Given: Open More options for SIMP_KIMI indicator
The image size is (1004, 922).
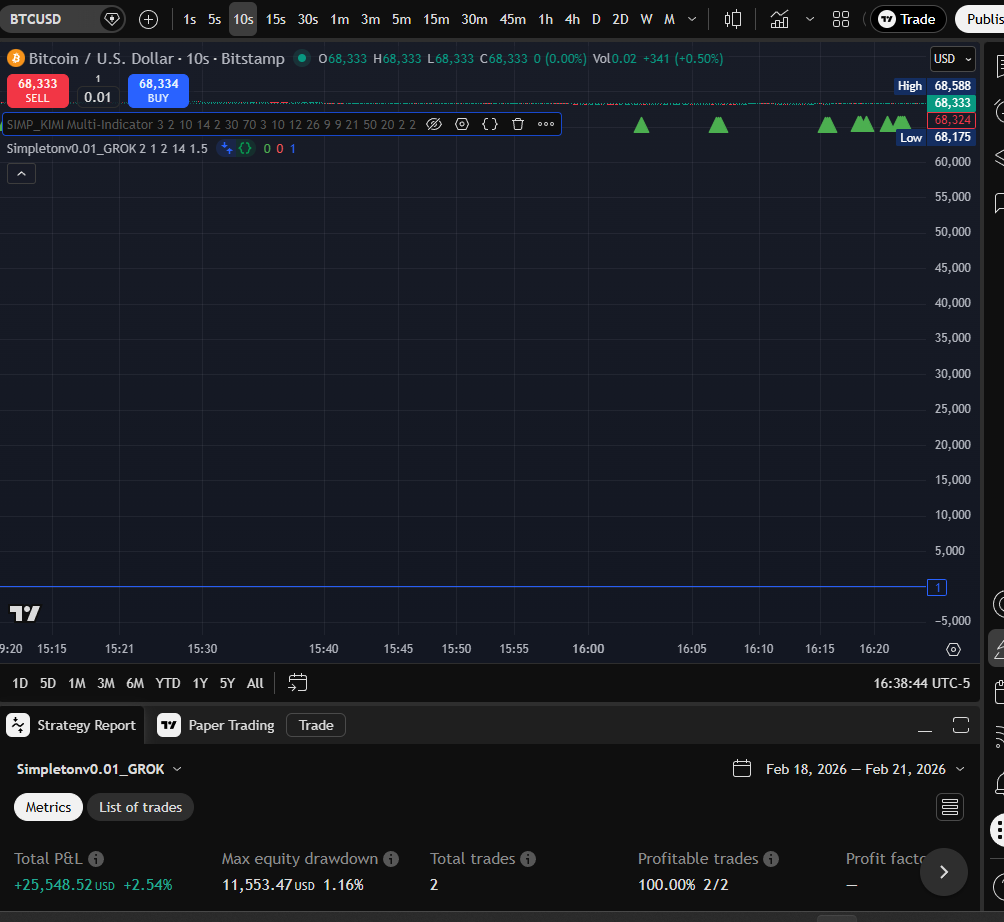Looking at the screenshot, I should pyautogui.click(x=545, y=124).
